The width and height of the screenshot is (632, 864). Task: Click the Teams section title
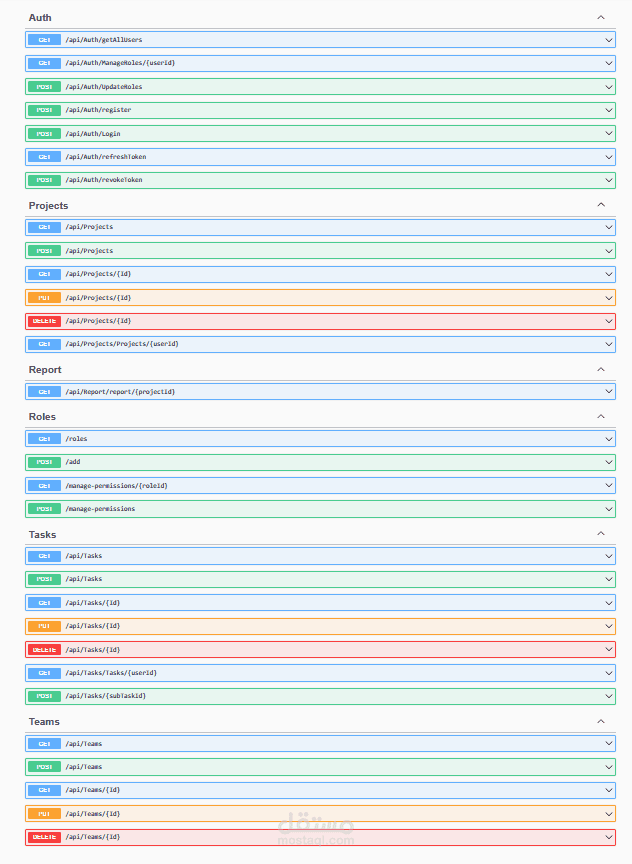point(44,722)
